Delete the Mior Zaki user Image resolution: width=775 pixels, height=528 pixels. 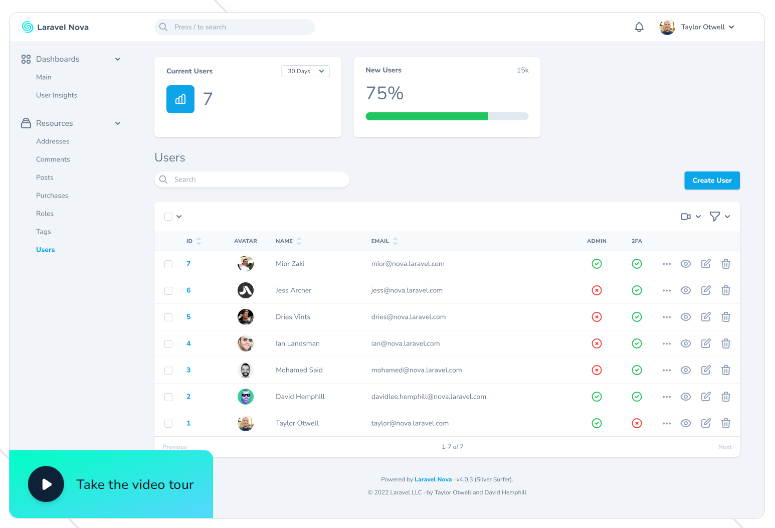726,264
